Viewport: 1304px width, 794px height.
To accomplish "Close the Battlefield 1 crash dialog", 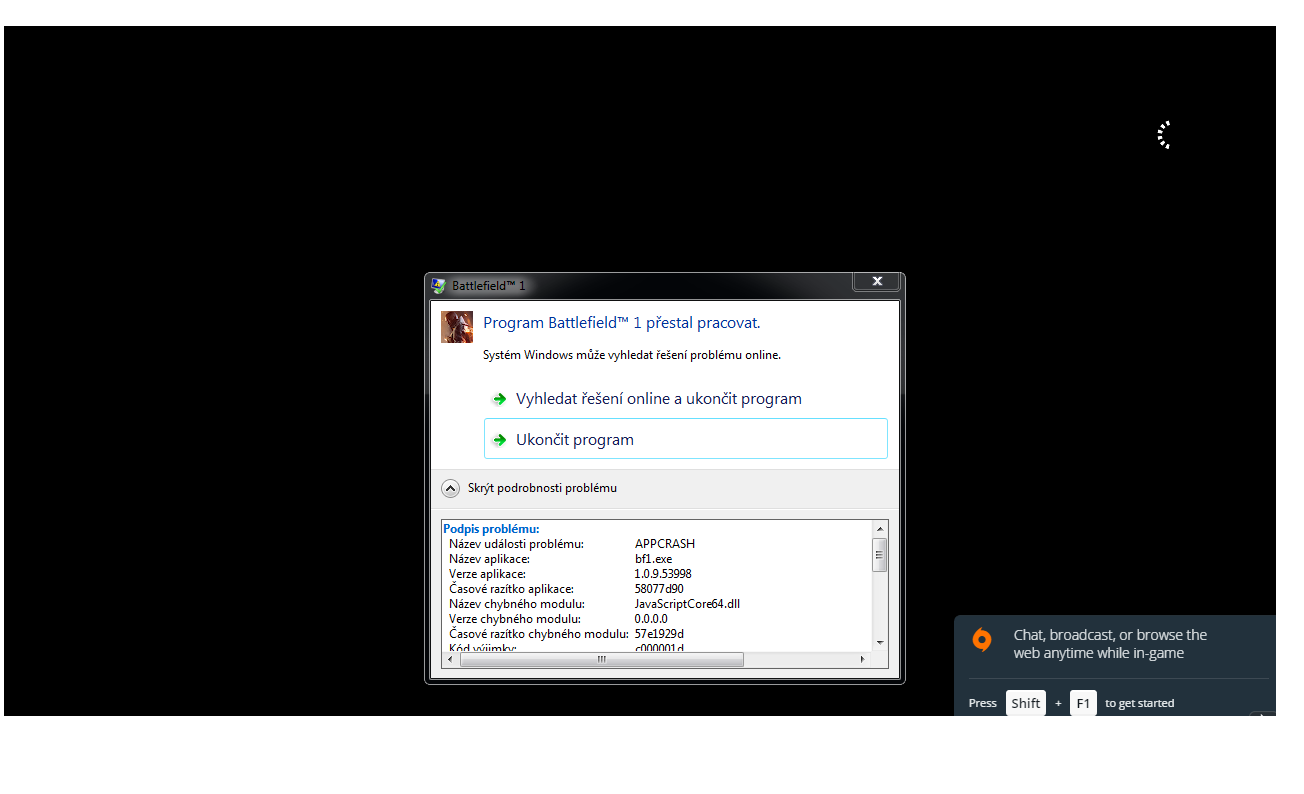I will click(876, 282).
